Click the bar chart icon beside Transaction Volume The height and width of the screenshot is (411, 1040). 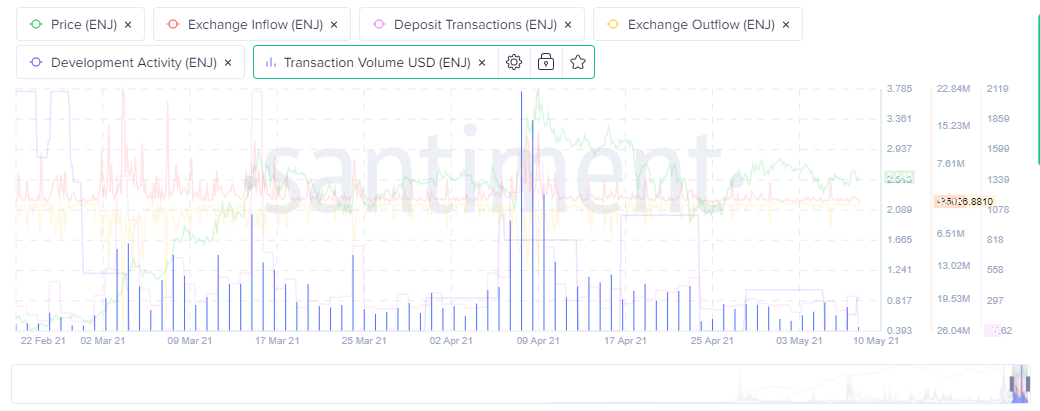point(271,62)
